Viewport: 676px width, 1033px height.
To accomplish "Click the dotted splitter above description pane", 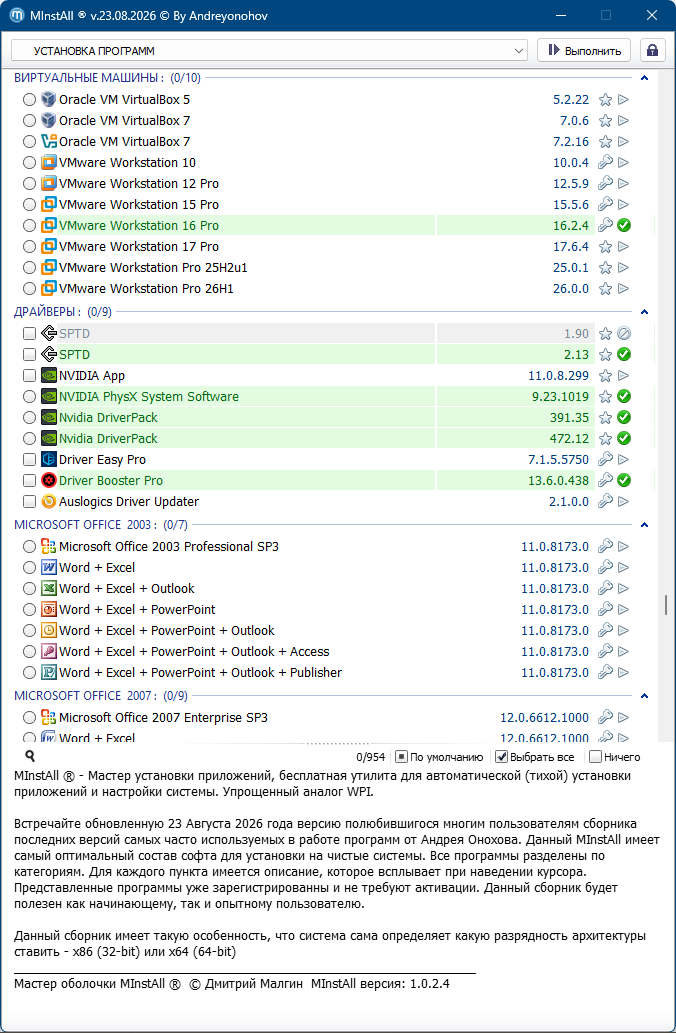I will tap(338, 743).
